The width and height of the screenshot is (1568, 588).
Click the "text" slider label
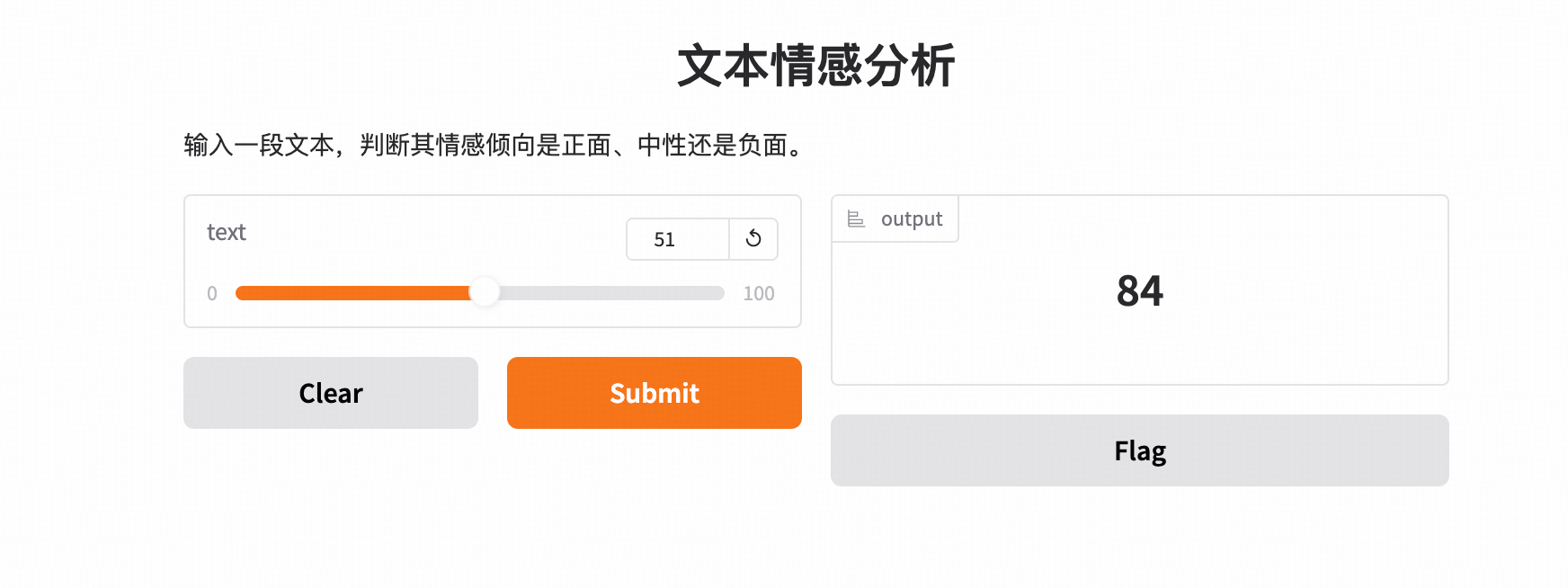(x=227, y=233)
